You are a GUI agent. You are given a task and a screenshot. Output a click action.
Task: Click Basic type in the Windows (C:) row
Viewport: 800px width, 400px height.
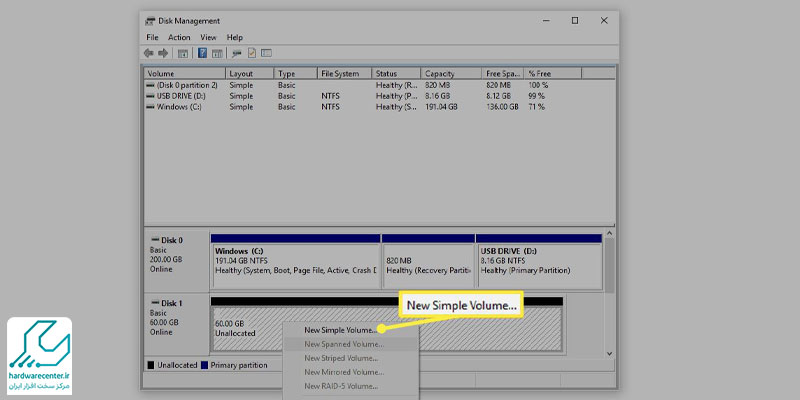point(286,107)
